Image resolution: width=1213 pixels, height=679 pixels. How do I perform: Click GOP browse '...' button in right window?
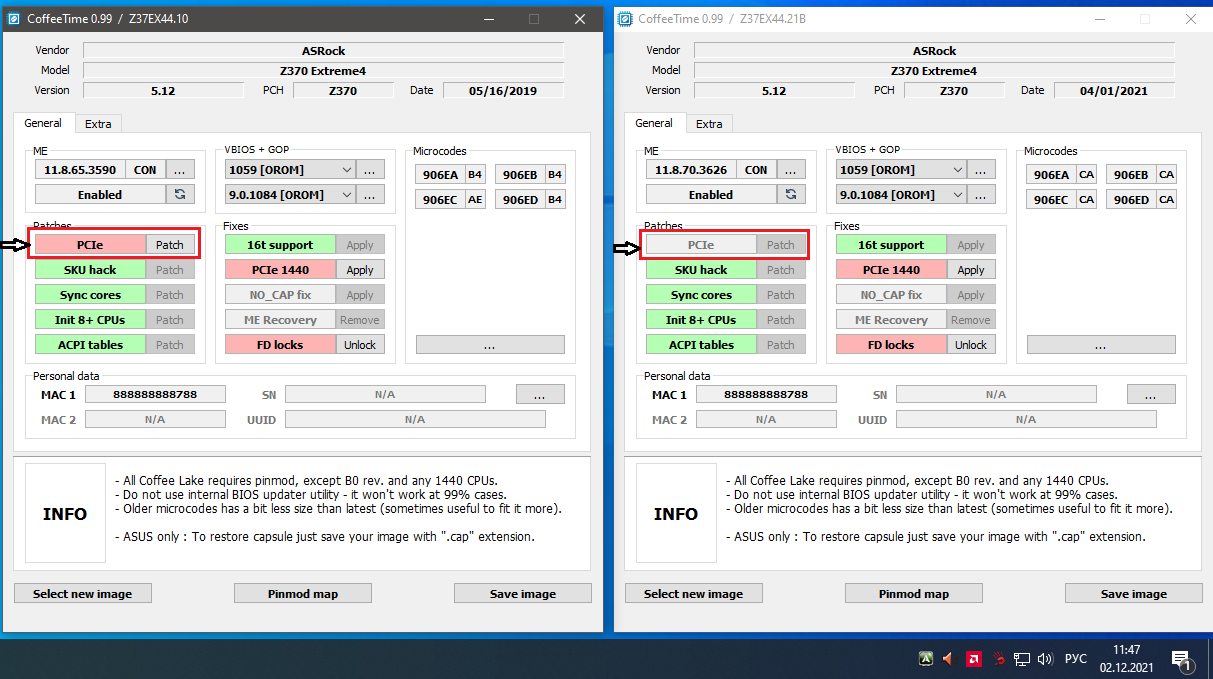click(x=981, y=195)
